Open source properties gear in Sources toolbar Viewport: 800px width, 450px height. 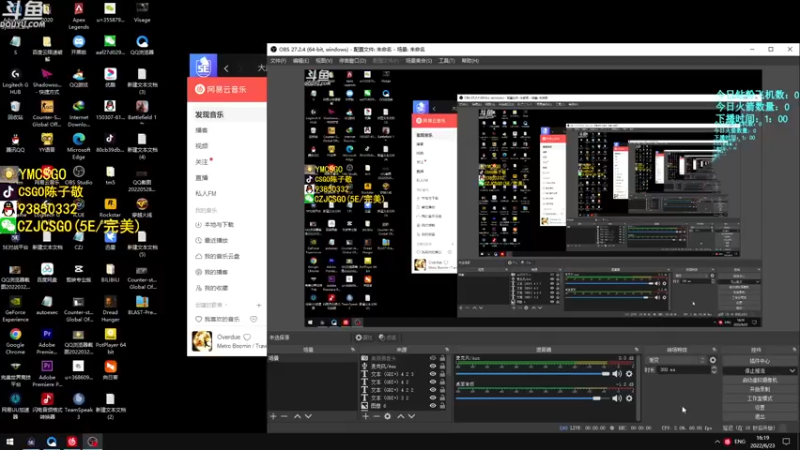click(388, 416)
